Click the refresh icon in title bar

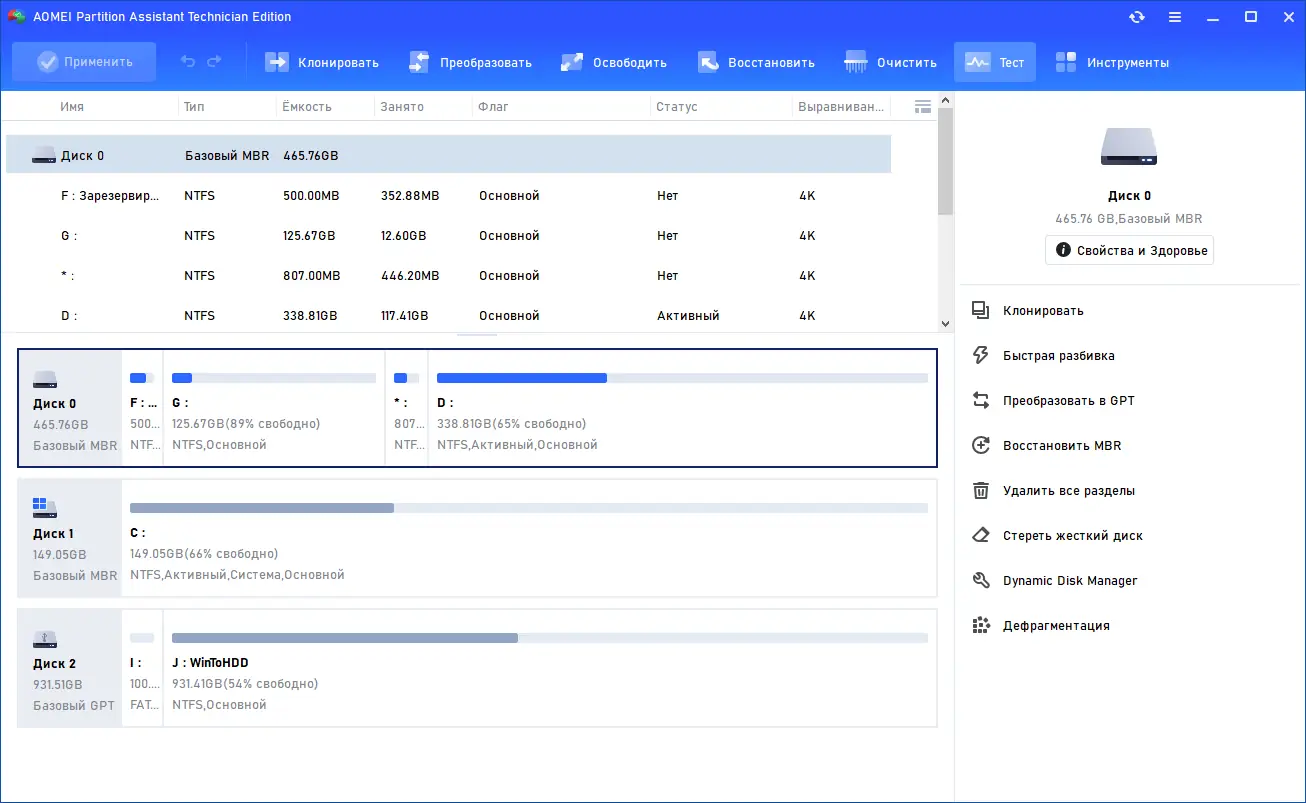click(1136, 17)
